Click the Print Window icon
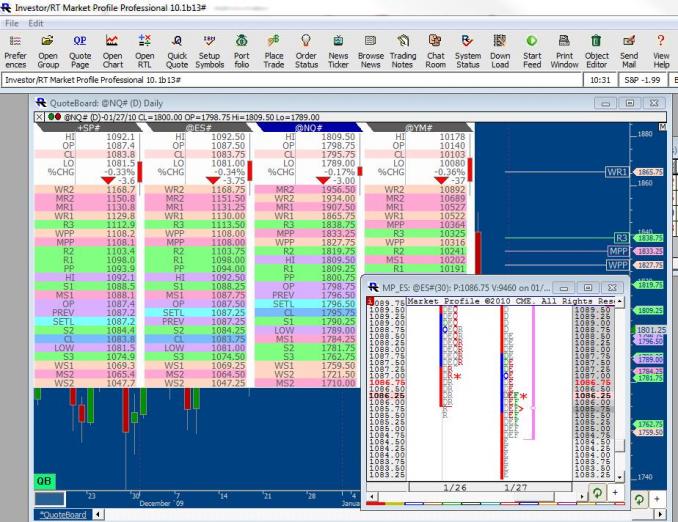 (564, 51)
